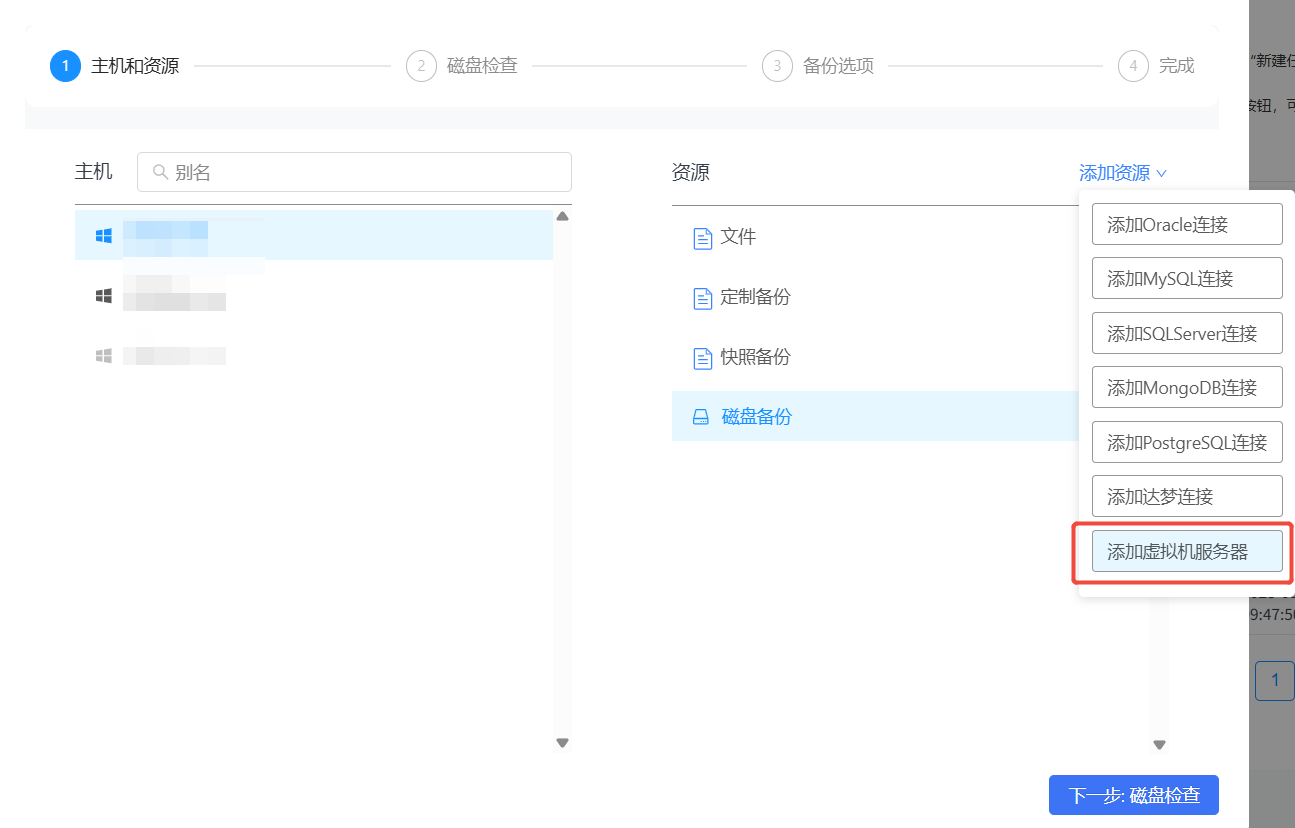The image size is (1295, 828).
Task: Choose 添加SQLServer连接
Action: (1187, 333)
